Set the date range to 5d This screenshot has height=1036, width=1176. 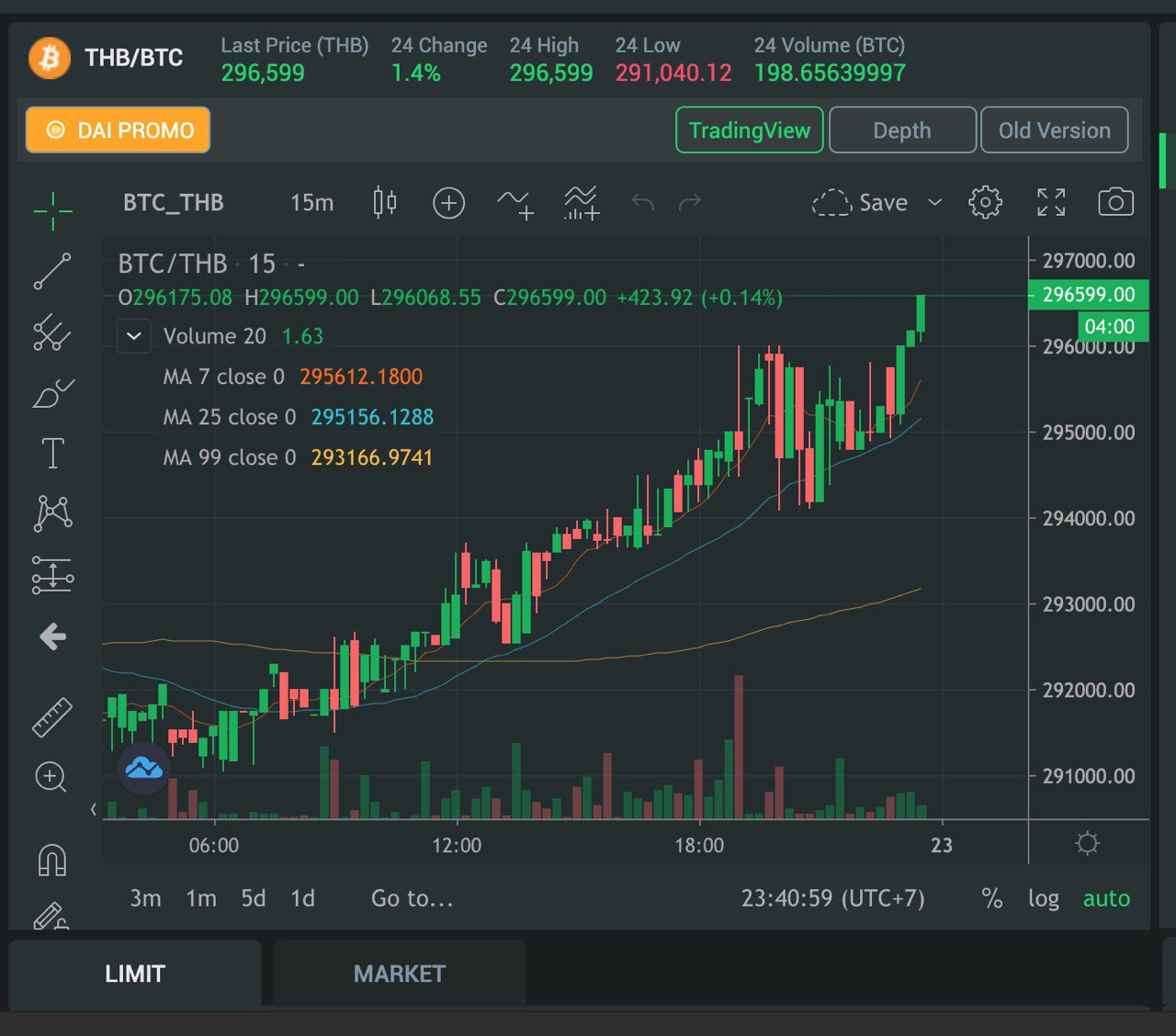click(x=254, y=898)
